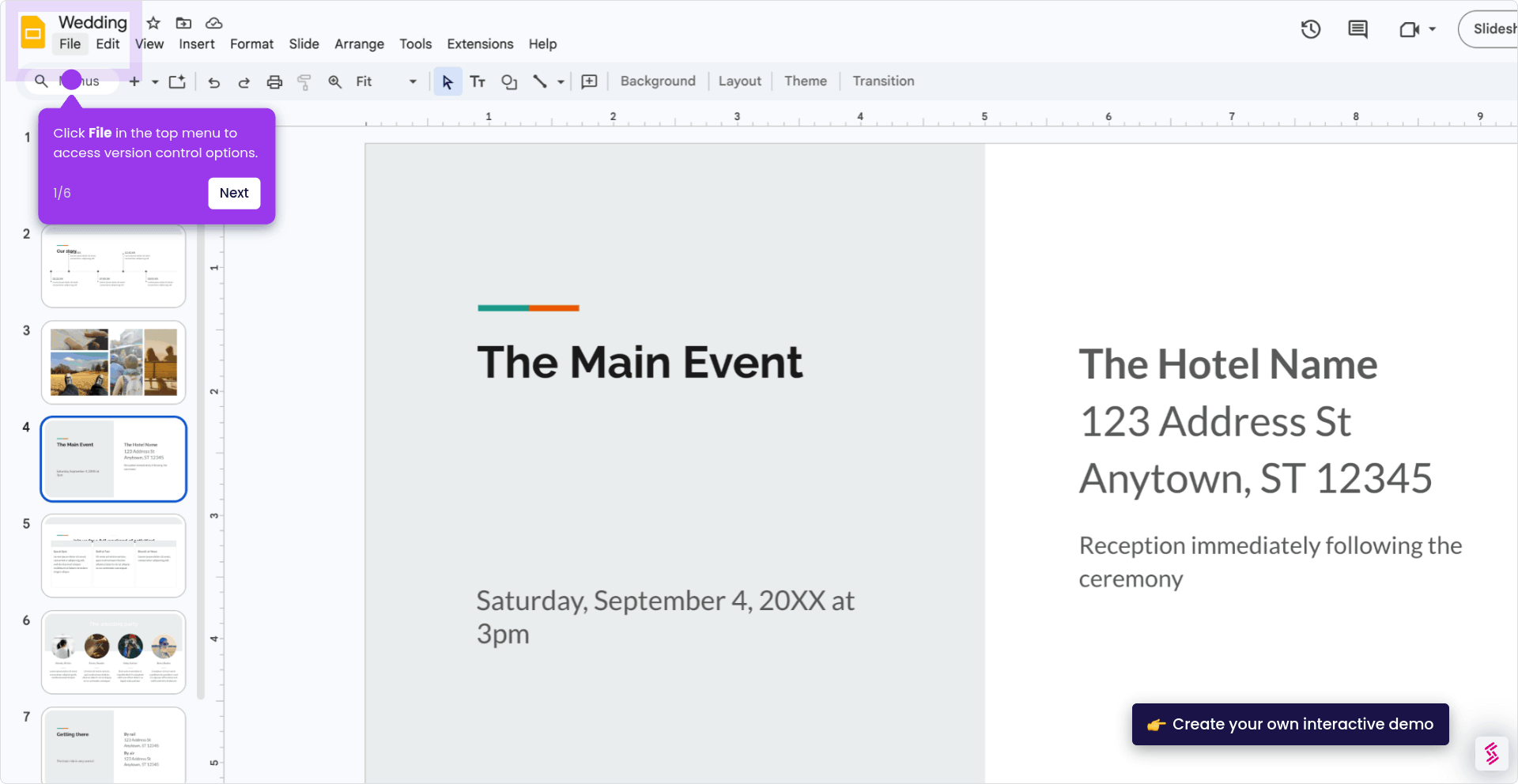This screenshot has width=1518, height=784.
Task: Click the Slideshow button
Action: pos(1489,29)
